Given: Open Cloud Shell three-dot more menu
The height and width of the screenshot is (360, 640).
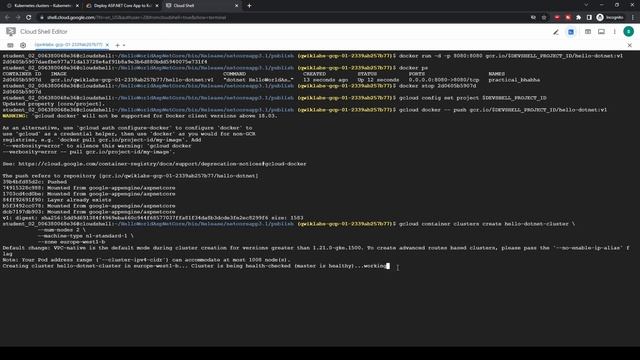Looking at the screenshot, I should click(x=614, y=32).
